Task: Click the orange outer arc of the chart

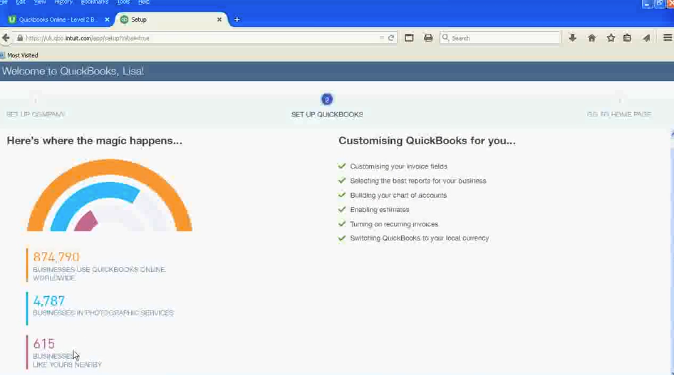Action: tap(110, 166)
